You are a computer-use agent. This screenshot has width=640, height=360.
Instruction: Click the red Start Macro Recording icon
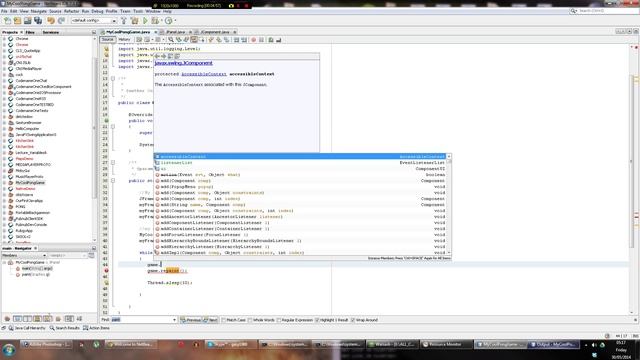(253, 40)
